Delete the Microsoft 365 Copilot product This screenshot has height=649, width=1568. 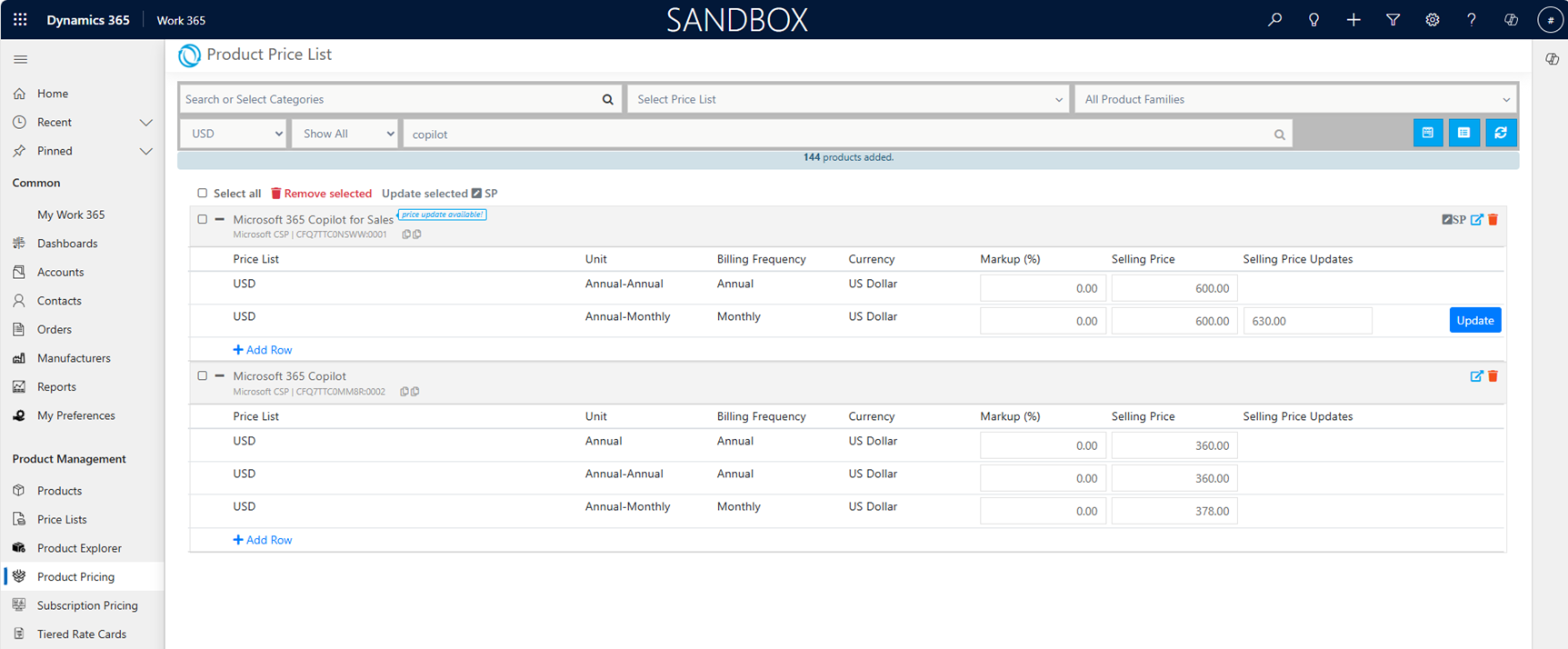point(1493,375)
